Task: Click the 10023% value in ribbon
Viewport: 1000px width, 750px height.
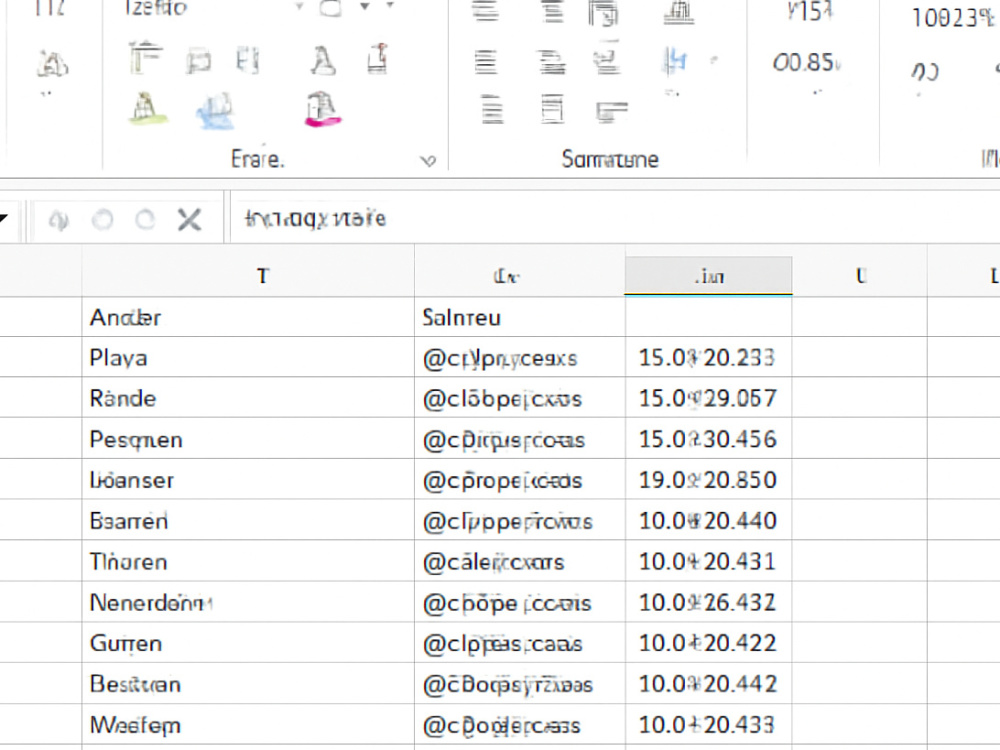Action: (953, 18)
